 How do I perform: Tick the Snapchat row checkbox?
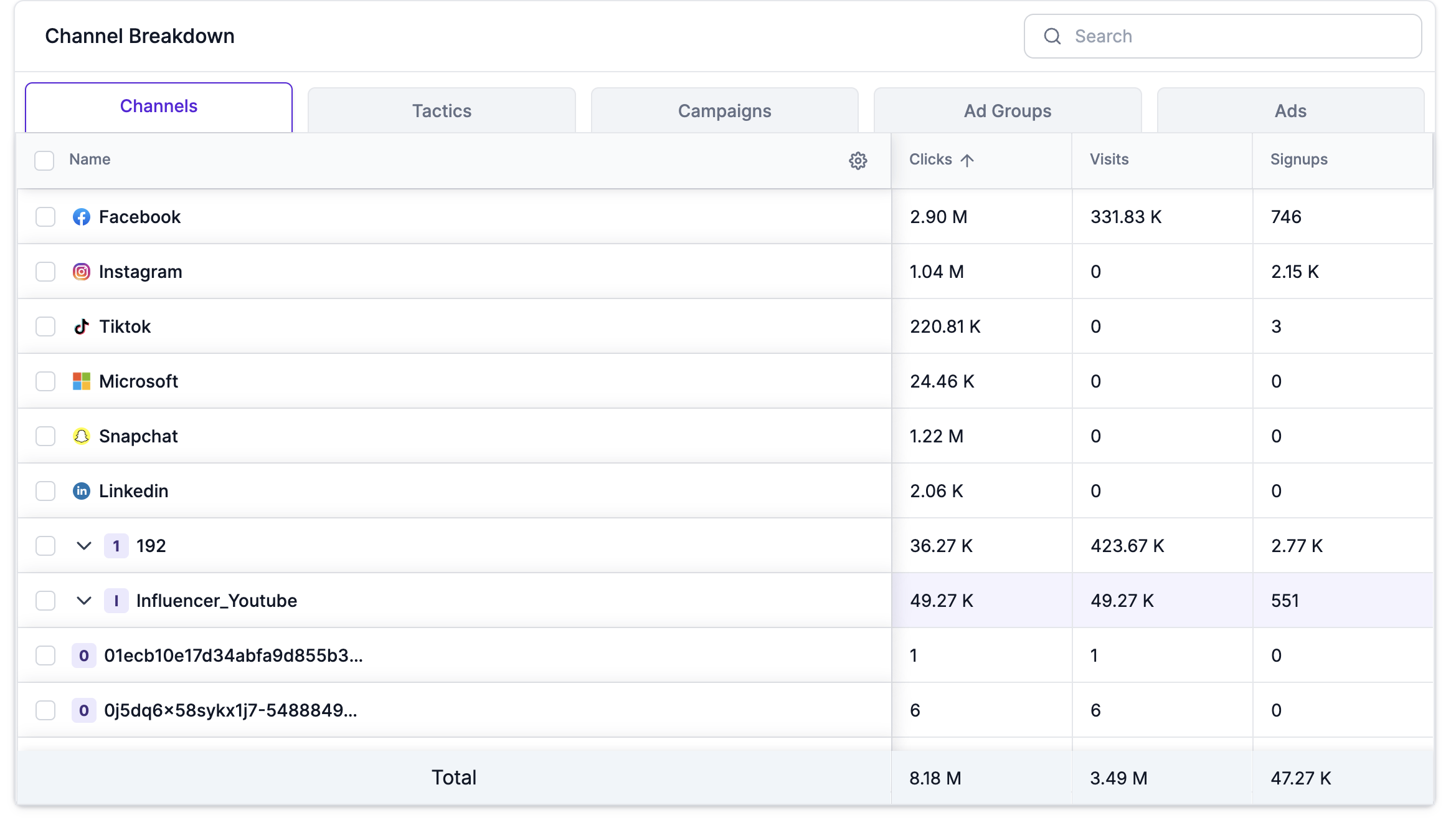(x=45, y=436)
